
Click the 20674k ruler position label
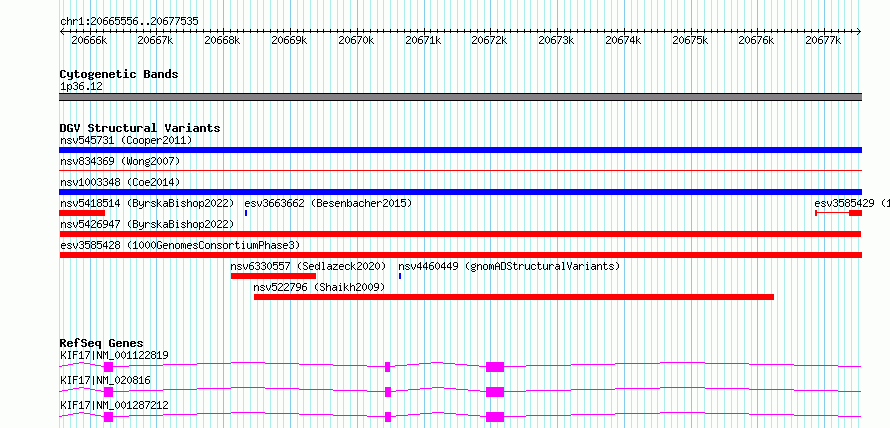click(623, 40)
